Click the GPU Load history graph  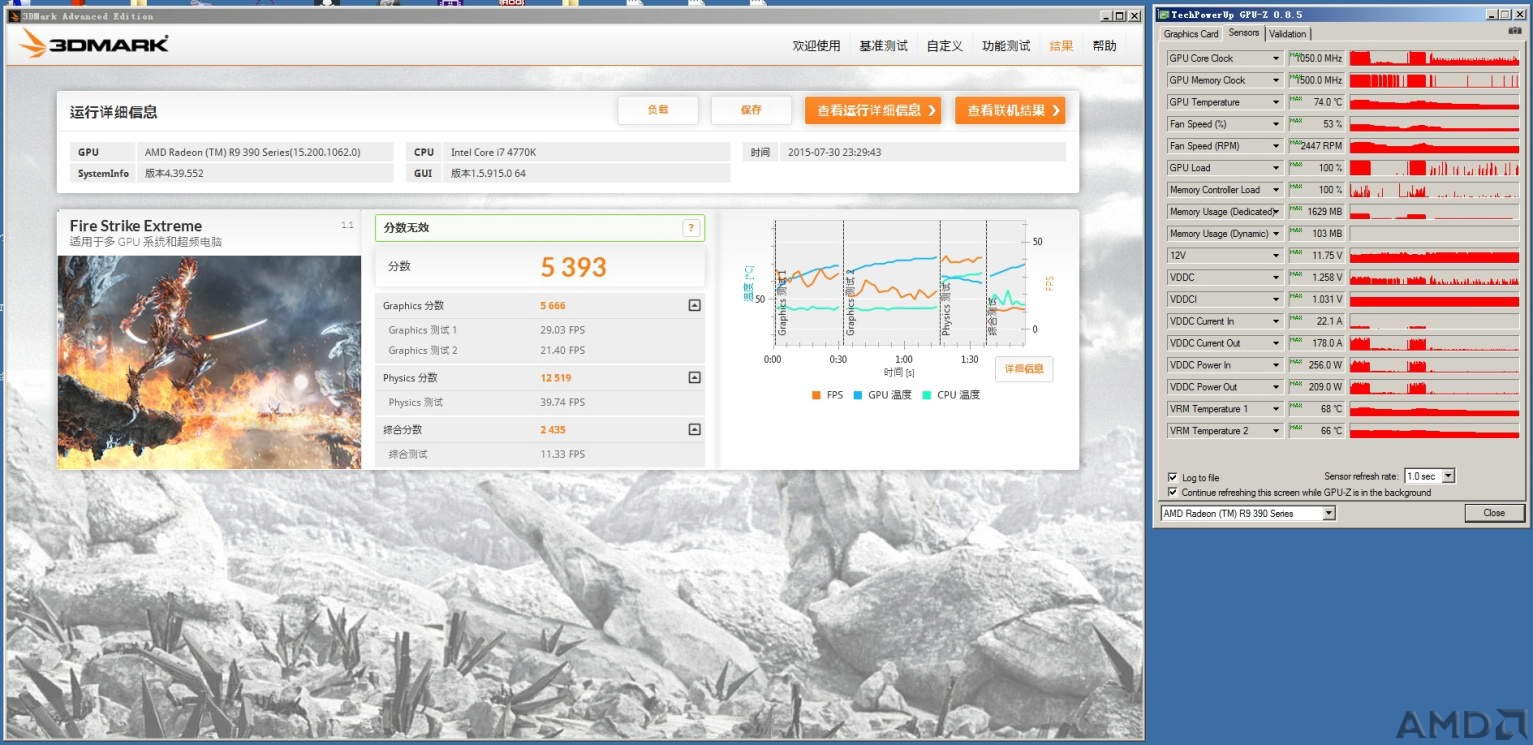(x=1434, y=168)
